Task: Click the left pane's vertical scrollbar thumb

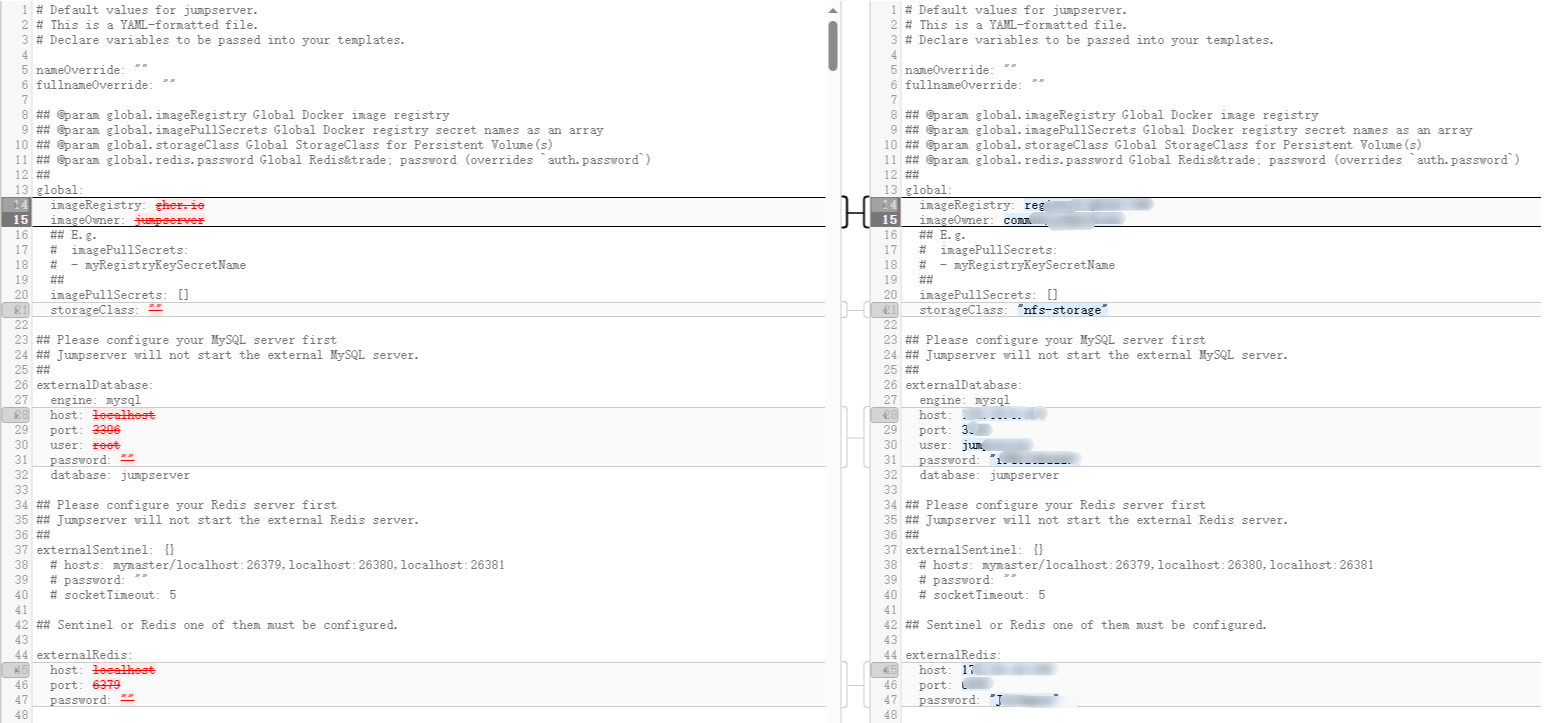Action: pyautogui.click(x=832, y=45)
